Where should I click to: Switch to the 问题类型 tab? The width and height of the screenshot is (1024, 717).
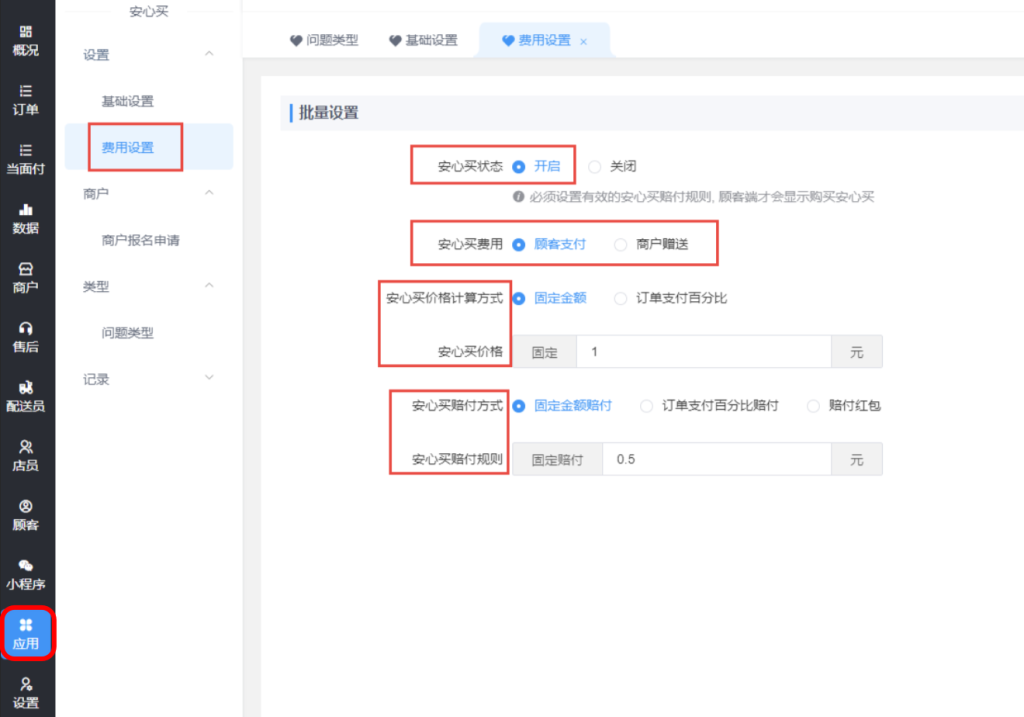pos(324,41)
